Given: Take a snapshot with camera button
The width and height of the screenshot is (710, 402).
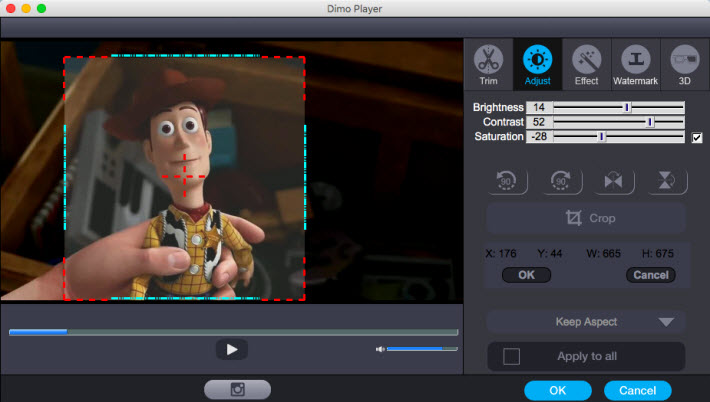Looking at the screenshot, I should click(x=237, y=390).
